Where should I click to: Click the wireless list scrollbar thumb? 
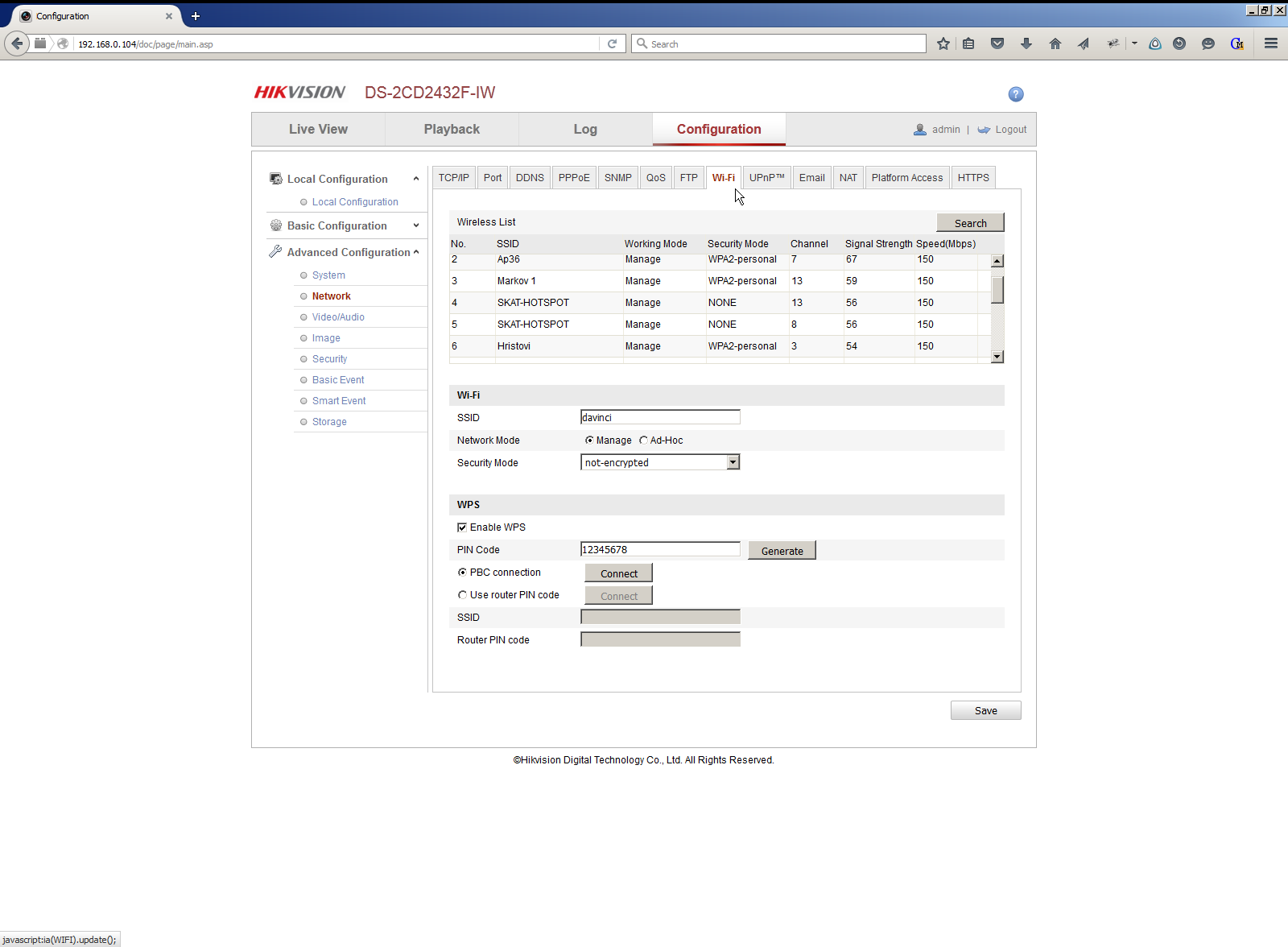pyautogui.click(x=997, y=290)
